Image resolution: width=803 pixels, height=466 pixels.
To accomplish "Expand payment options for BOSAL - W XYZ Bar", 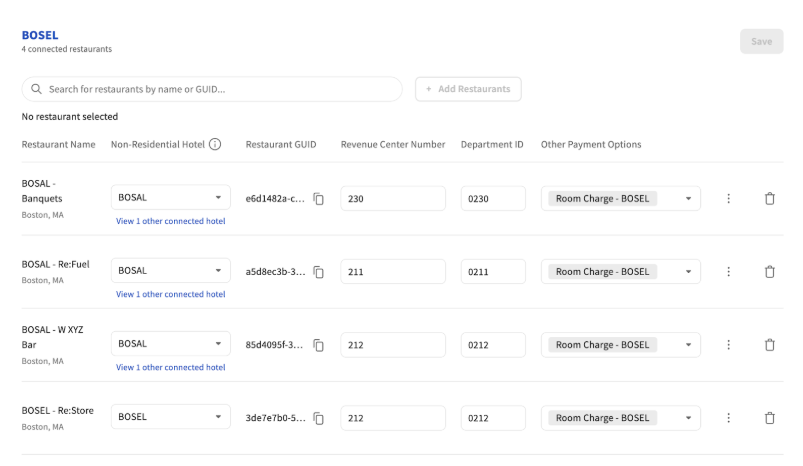I will [x=688, y=345].
